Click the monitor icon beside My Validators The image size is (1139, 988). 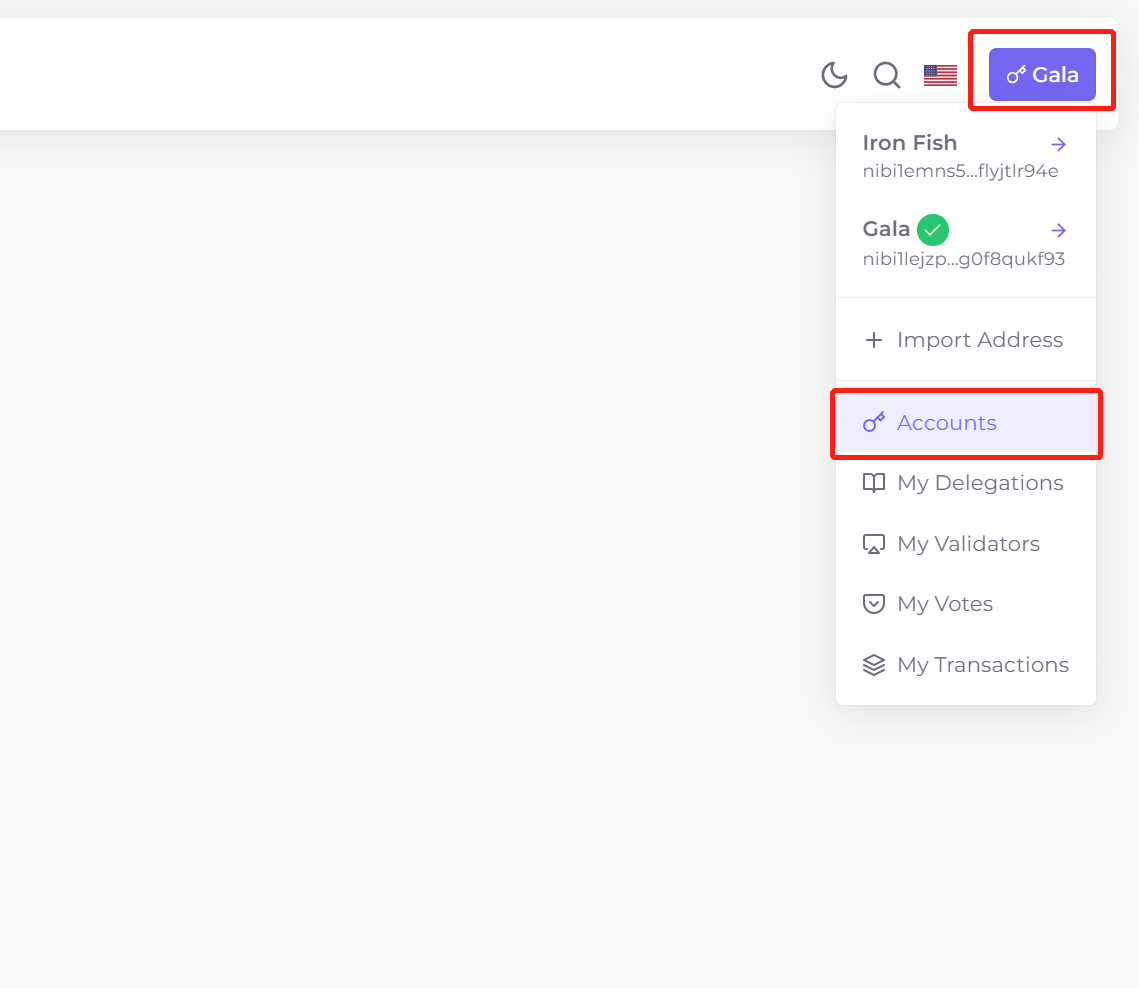[874, 544]
